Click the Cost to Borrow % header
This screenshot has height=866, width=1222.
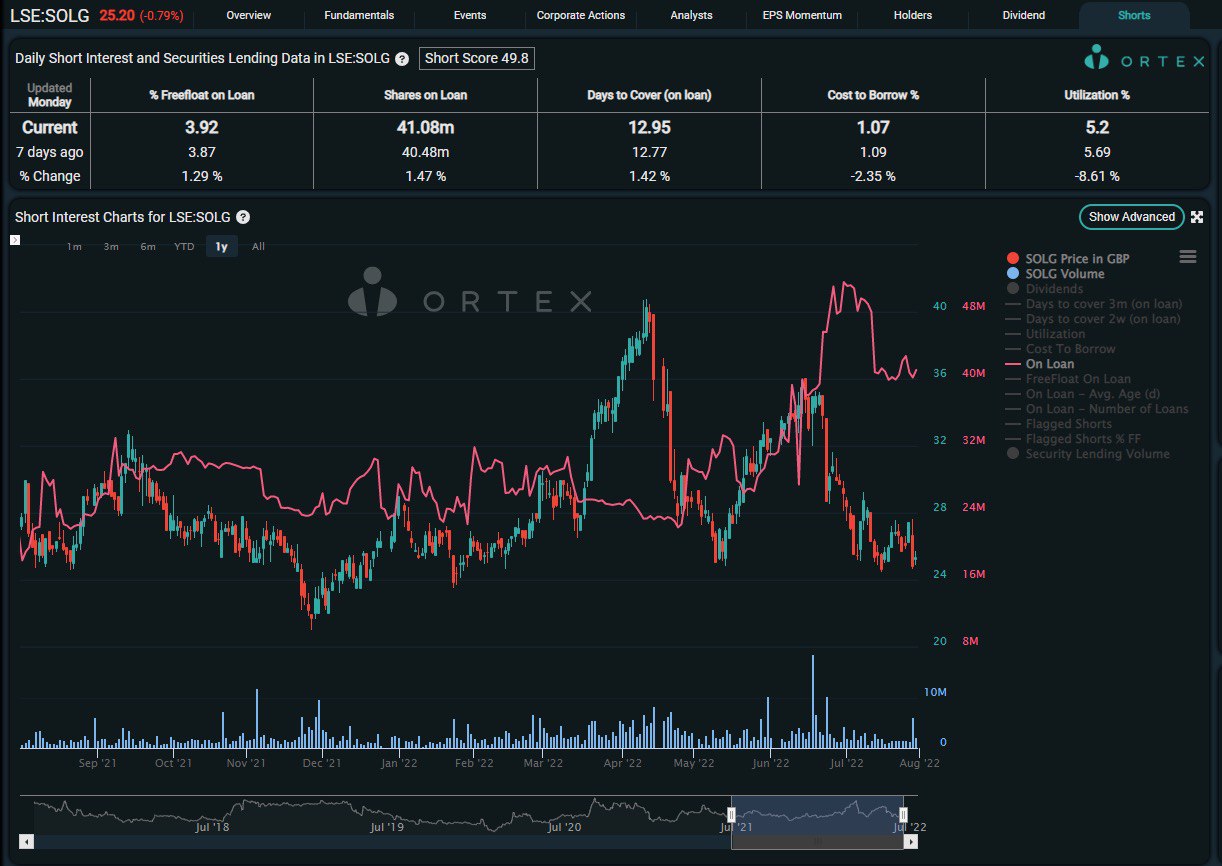pyautogui.click(x=873, y=95)
